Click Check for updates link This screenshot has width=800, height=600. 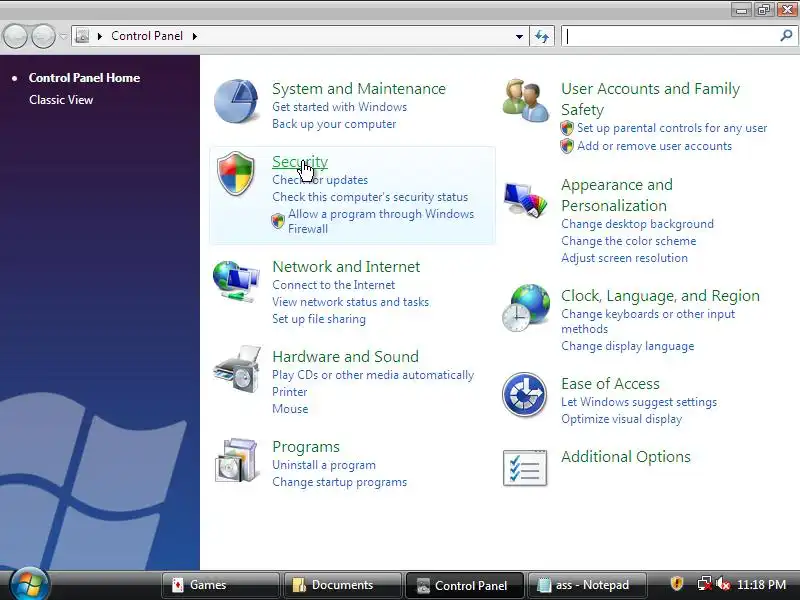click(x=320, y=180)
